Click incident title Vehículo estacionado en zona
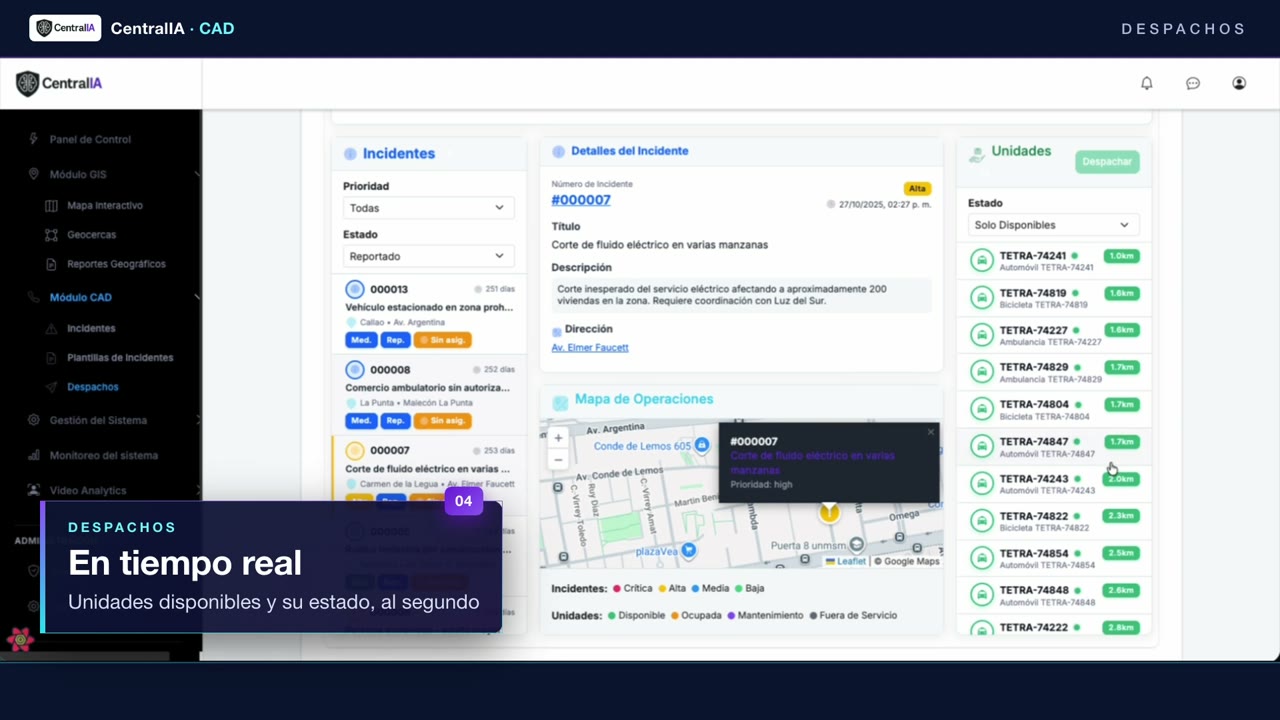This screenshot has height=720, width=1280. coord(429,307)
